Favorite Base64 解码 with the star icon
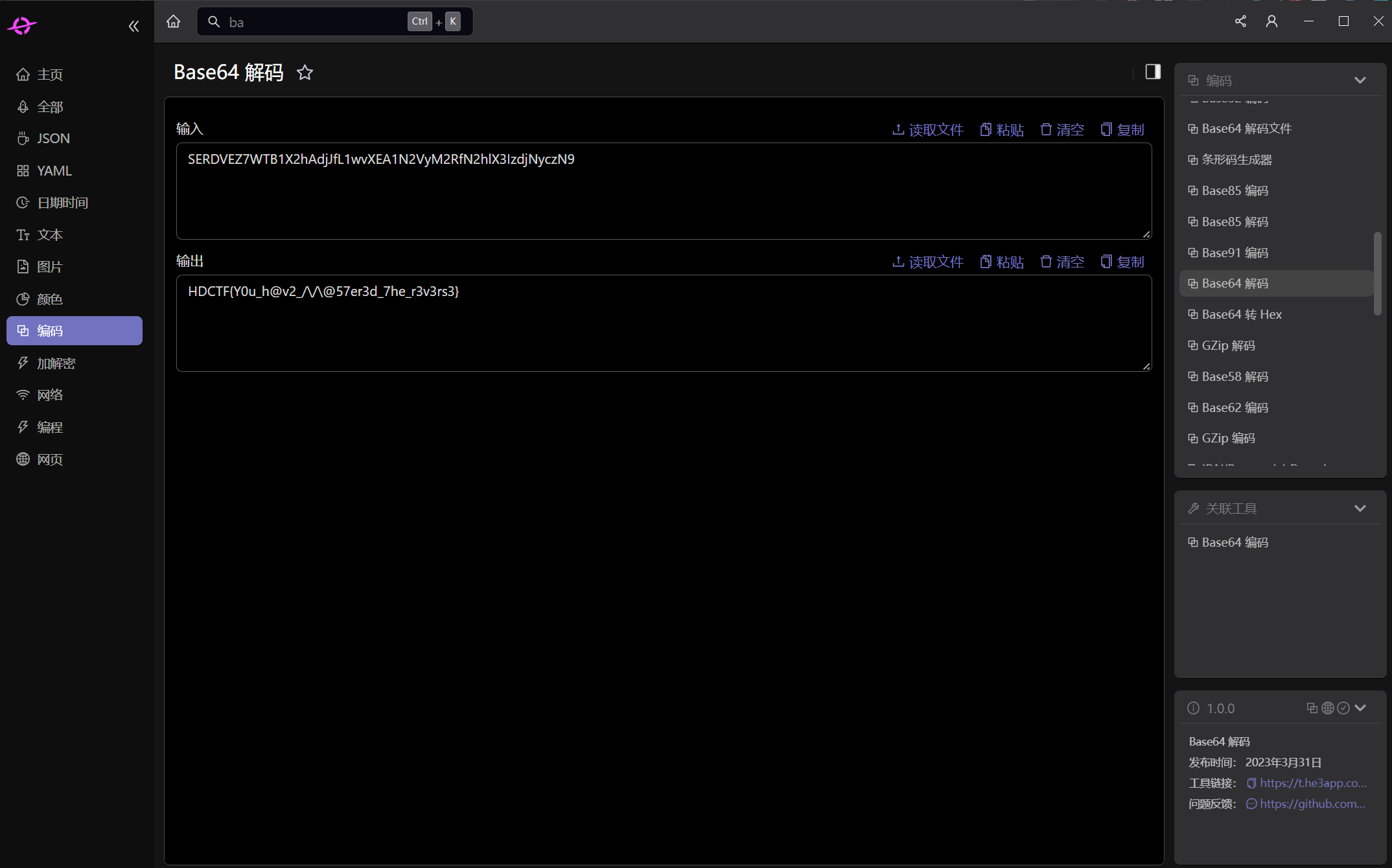 point(305,73)
